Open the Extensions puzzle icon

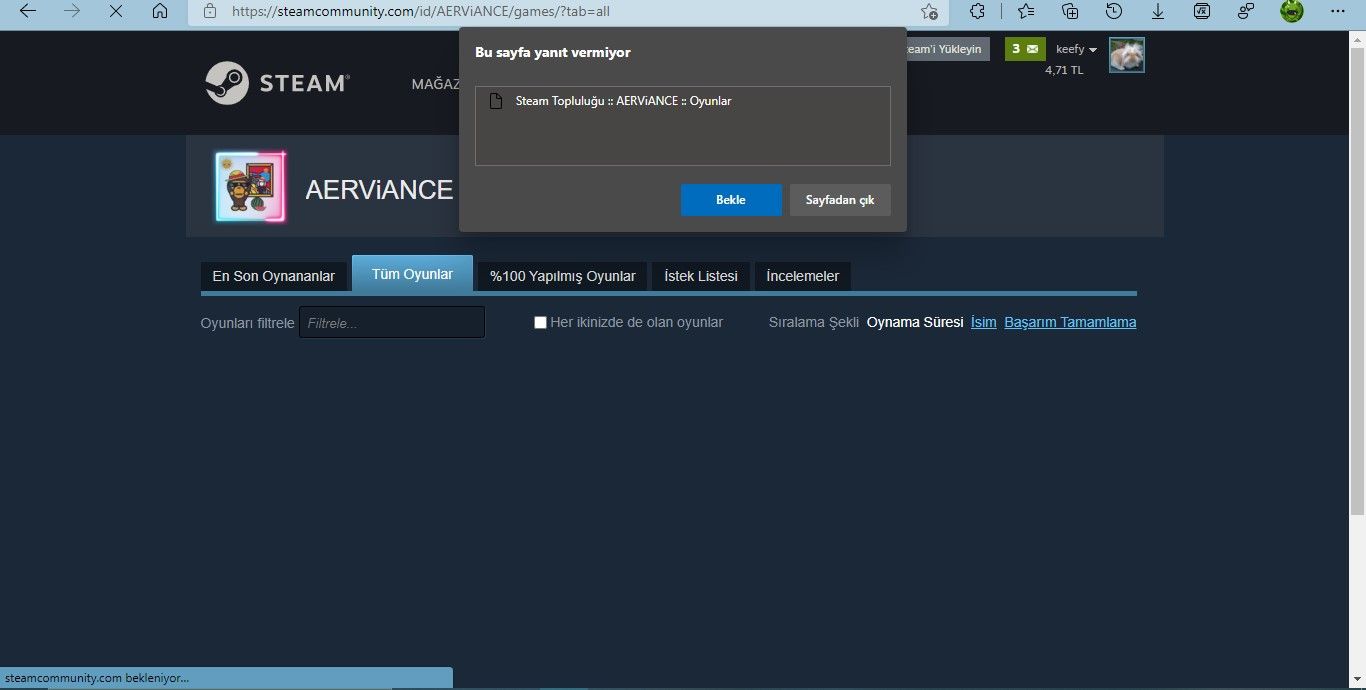[x=978, y=12]
